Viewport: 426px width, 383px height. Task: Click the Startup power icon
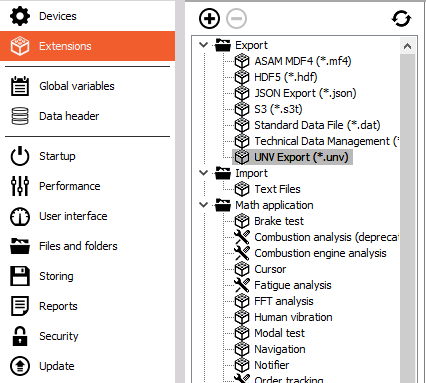pos(20,156)
